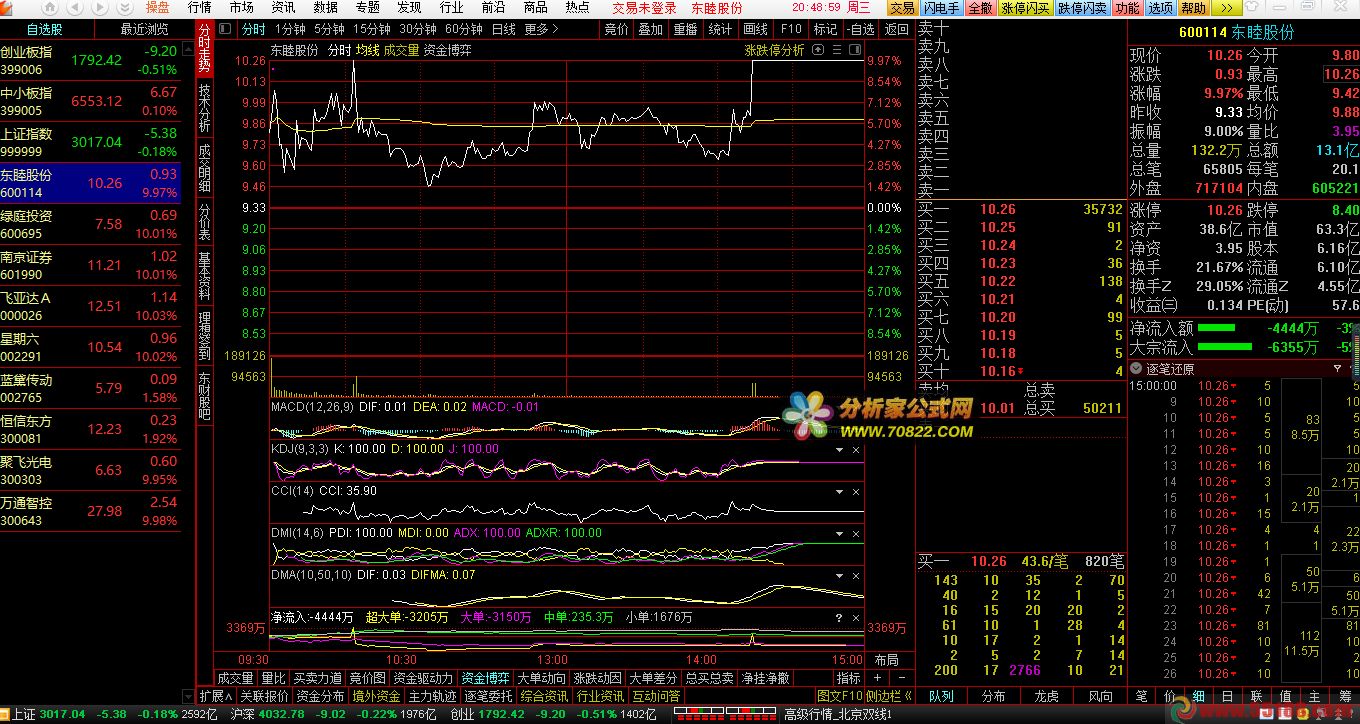The height and width of the screenshot is (724, 1360).
Task: Switch to 1分钟 timeframe
Action: pyautogui.click(x=290, y=30)
